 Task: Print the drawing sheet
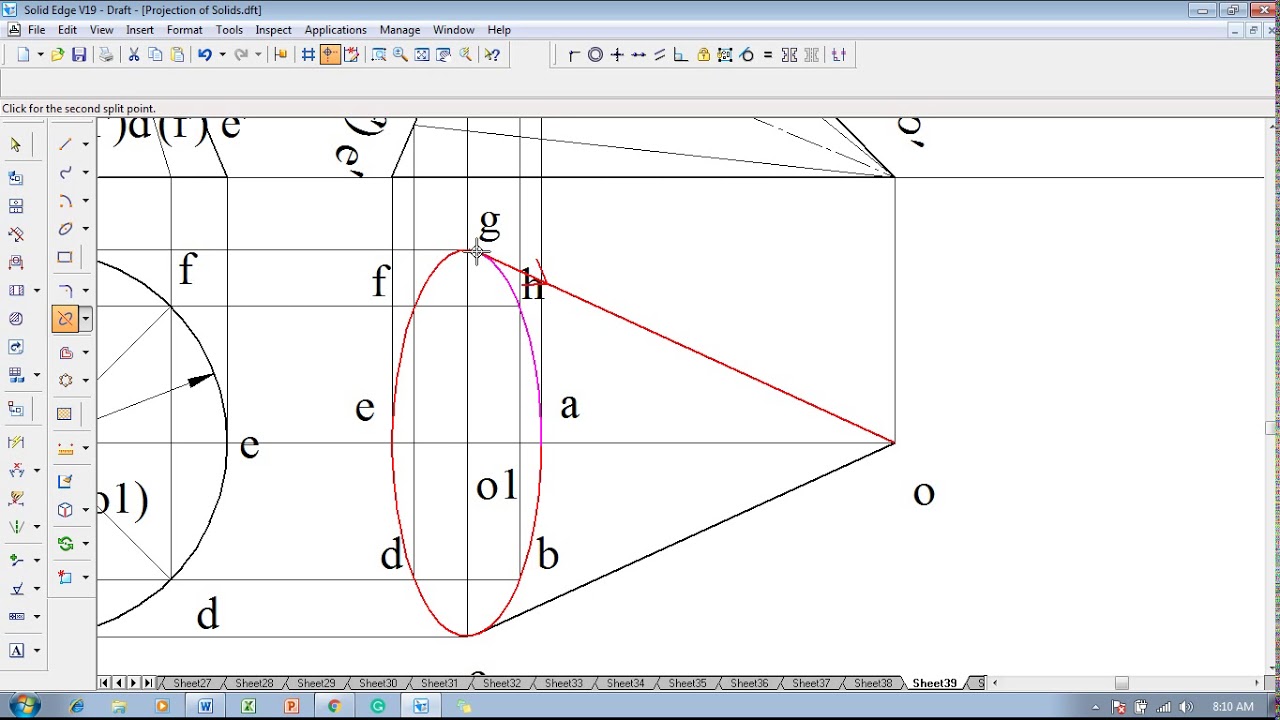click(106, 55)
